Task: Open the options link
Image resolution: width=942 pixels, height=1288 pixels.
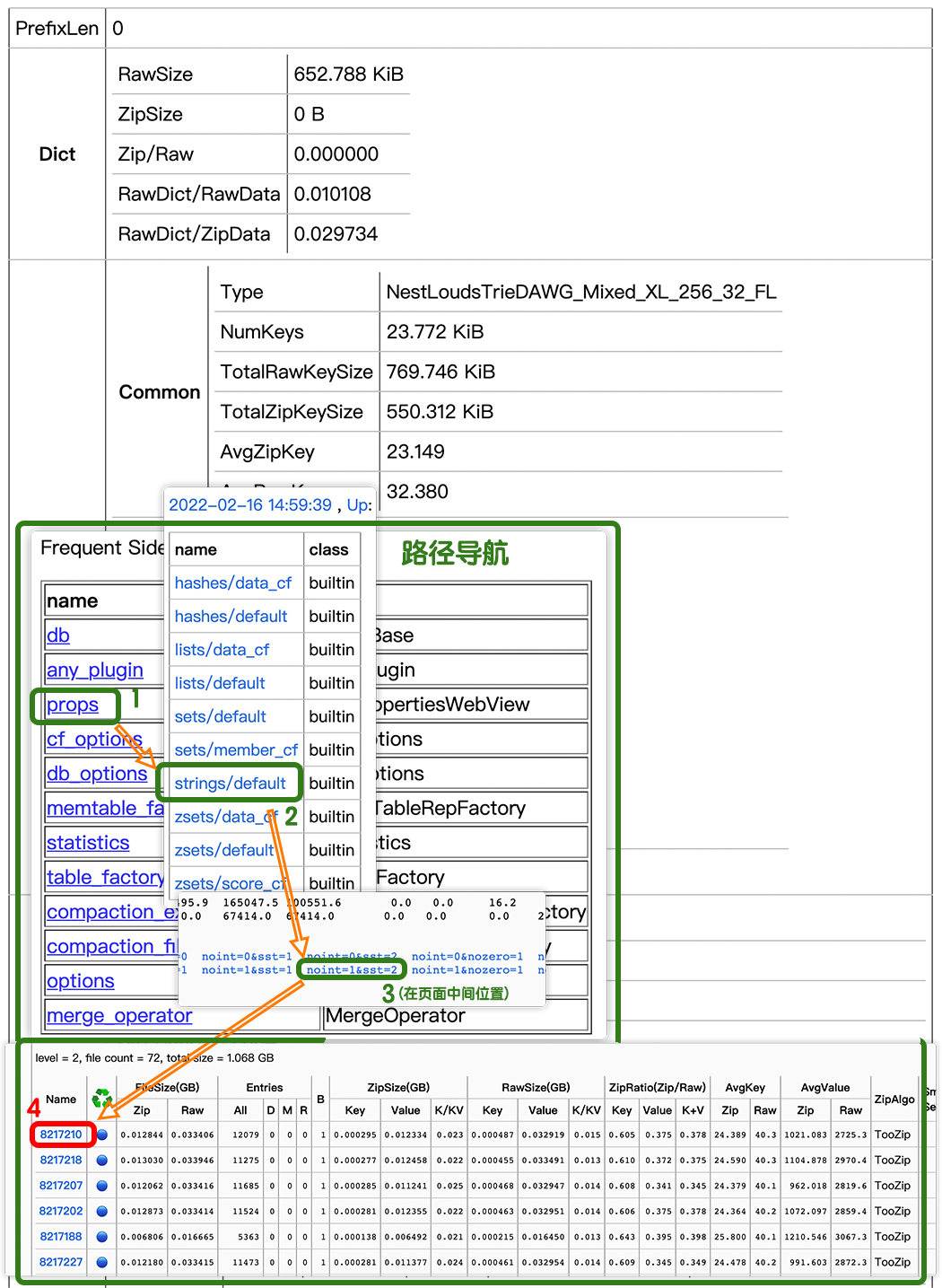Action: (x=81, y=981)
